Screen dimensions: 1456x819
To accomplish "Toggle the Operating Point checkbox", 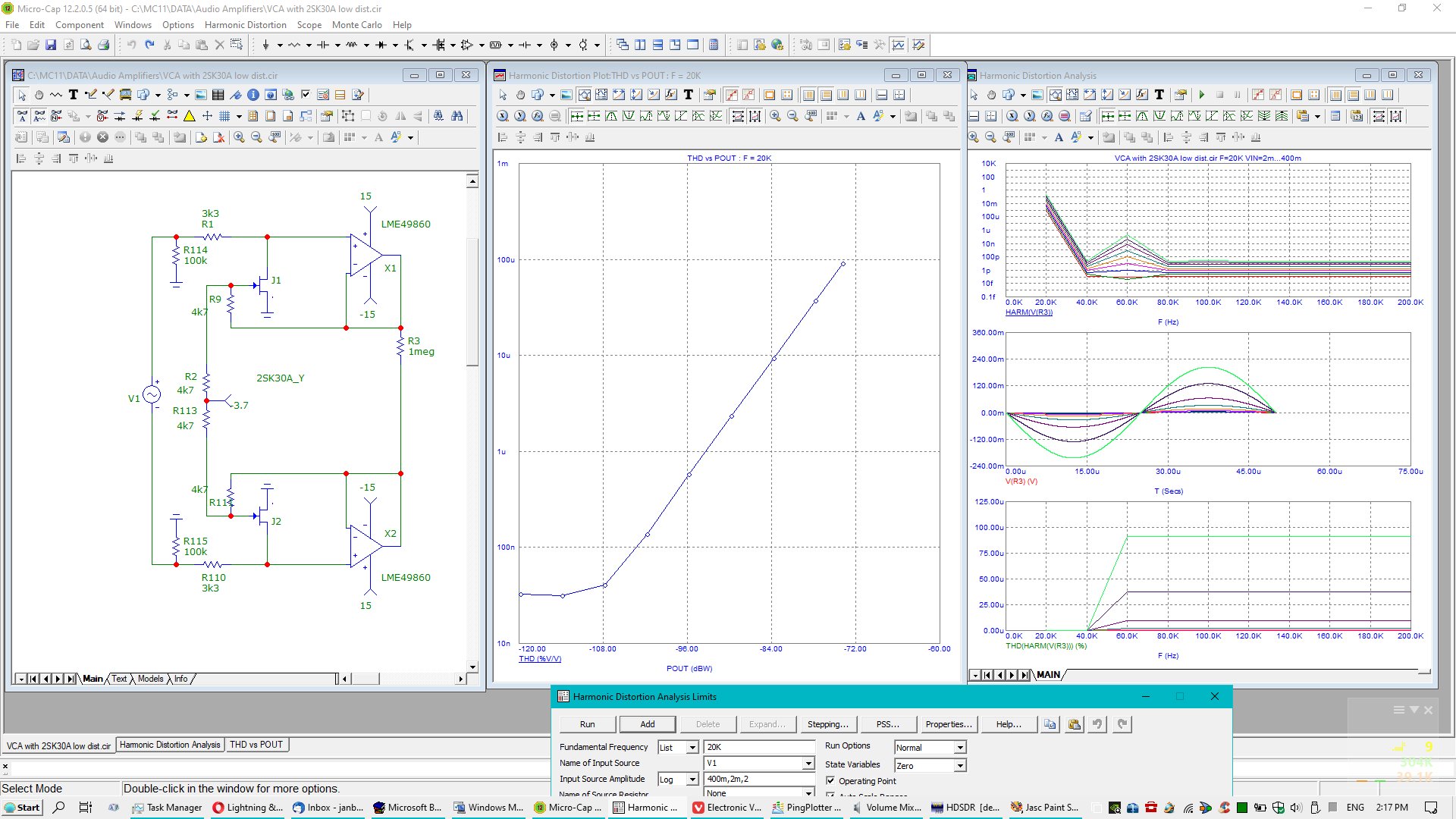I will tap(830, 780).
